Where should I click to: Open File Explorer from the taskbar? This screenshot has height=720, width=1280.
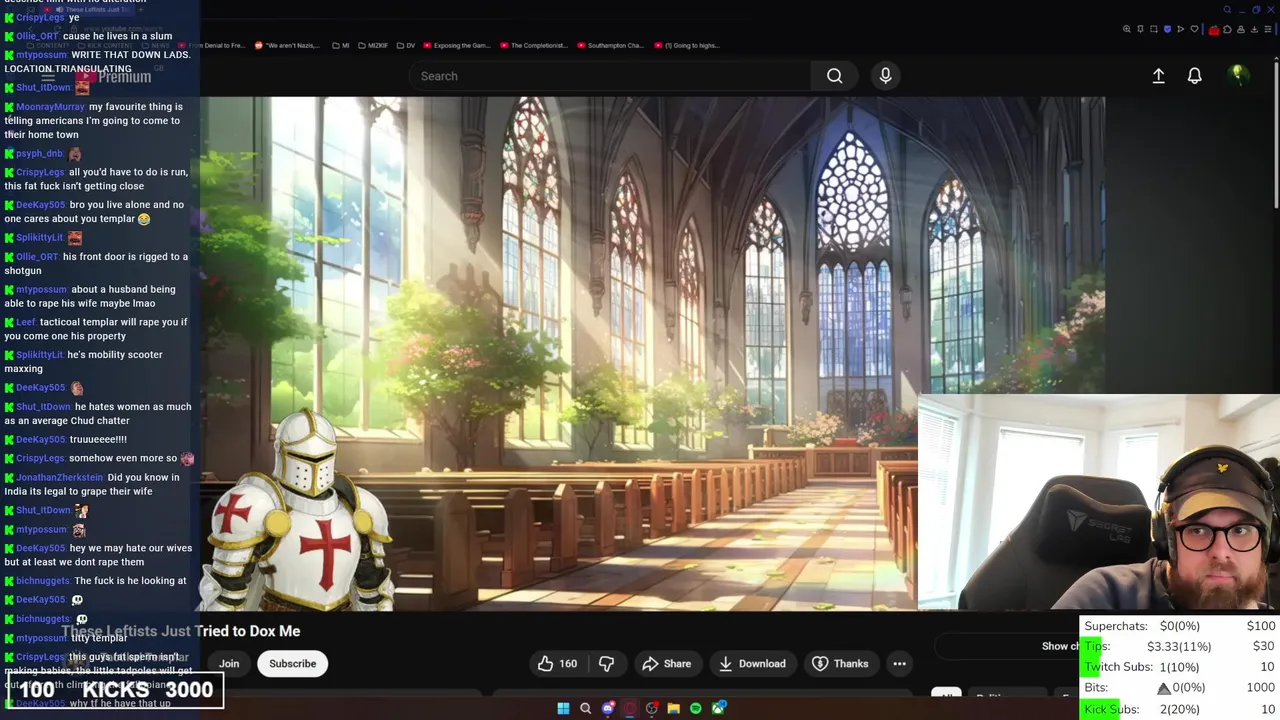[x=674, y=709]
